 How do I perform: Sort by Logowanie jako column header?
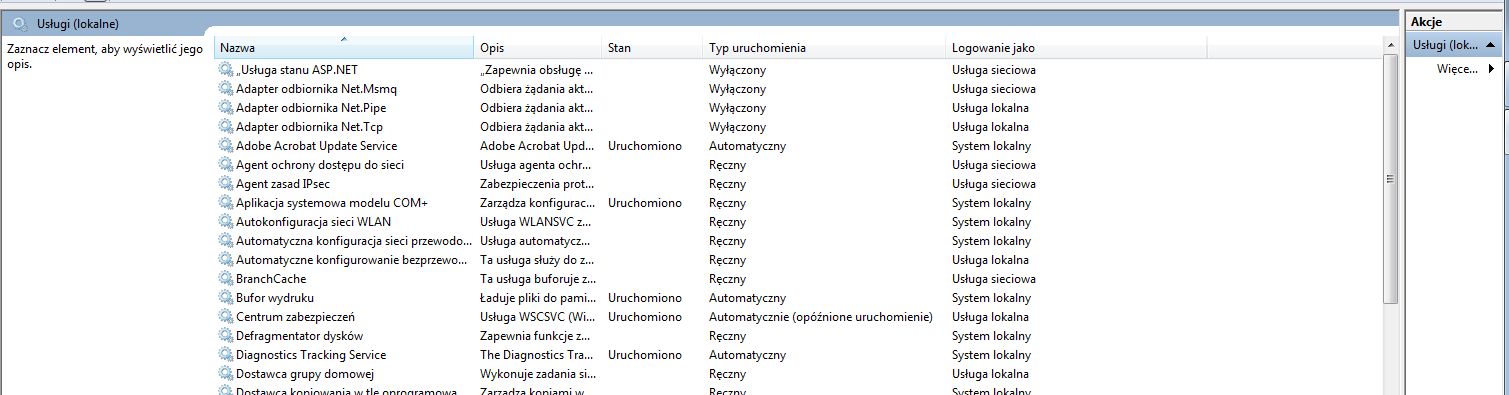1076,48
